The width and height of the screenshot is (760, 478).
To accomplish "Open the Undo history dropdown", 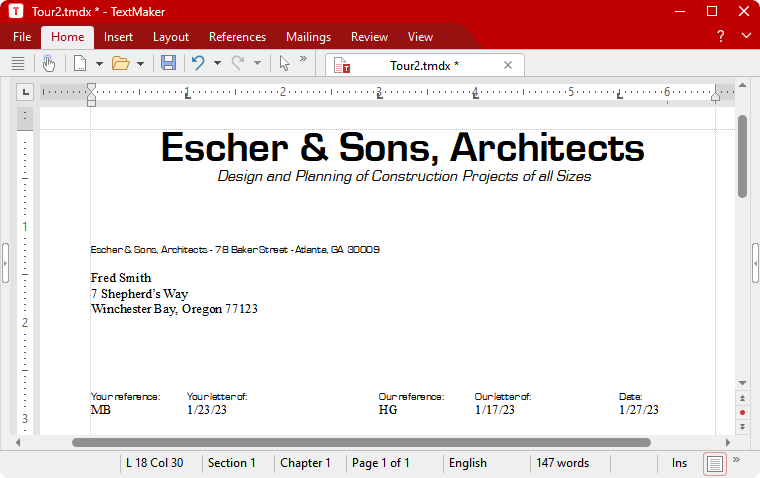I will [216, 64].
